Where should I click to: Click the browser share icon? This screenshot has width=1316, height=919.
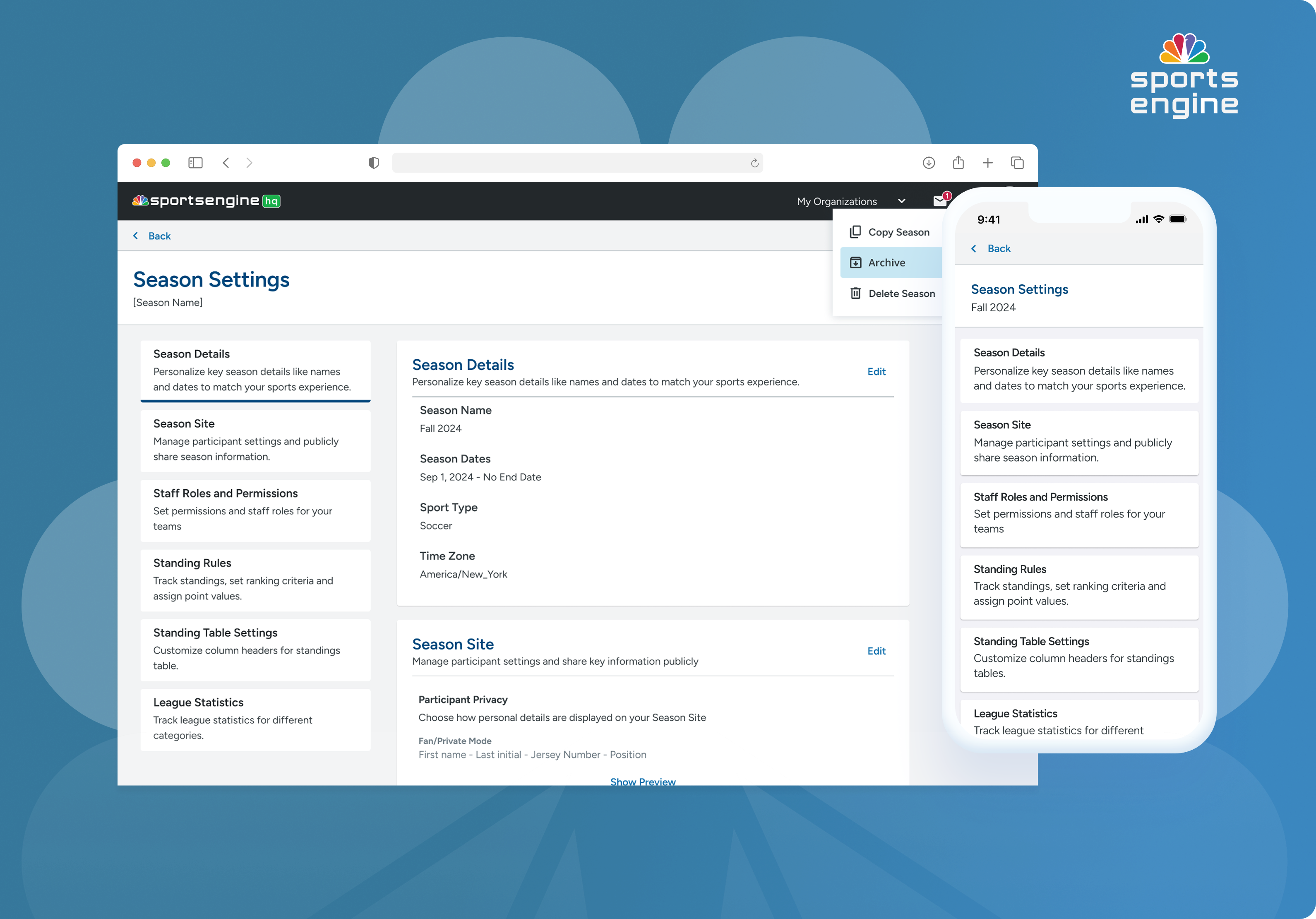pyautogui.click(x=958, y=163)
